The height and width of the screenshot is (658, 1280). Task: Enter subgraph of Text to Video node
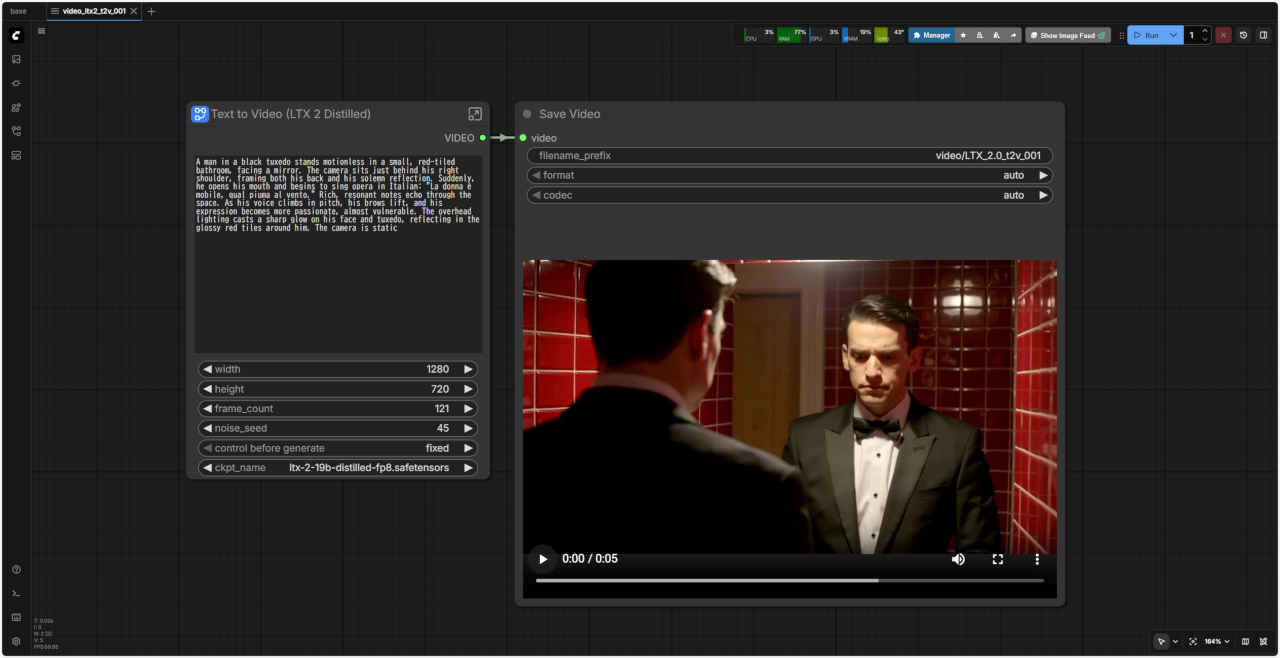tap(475, 114)
